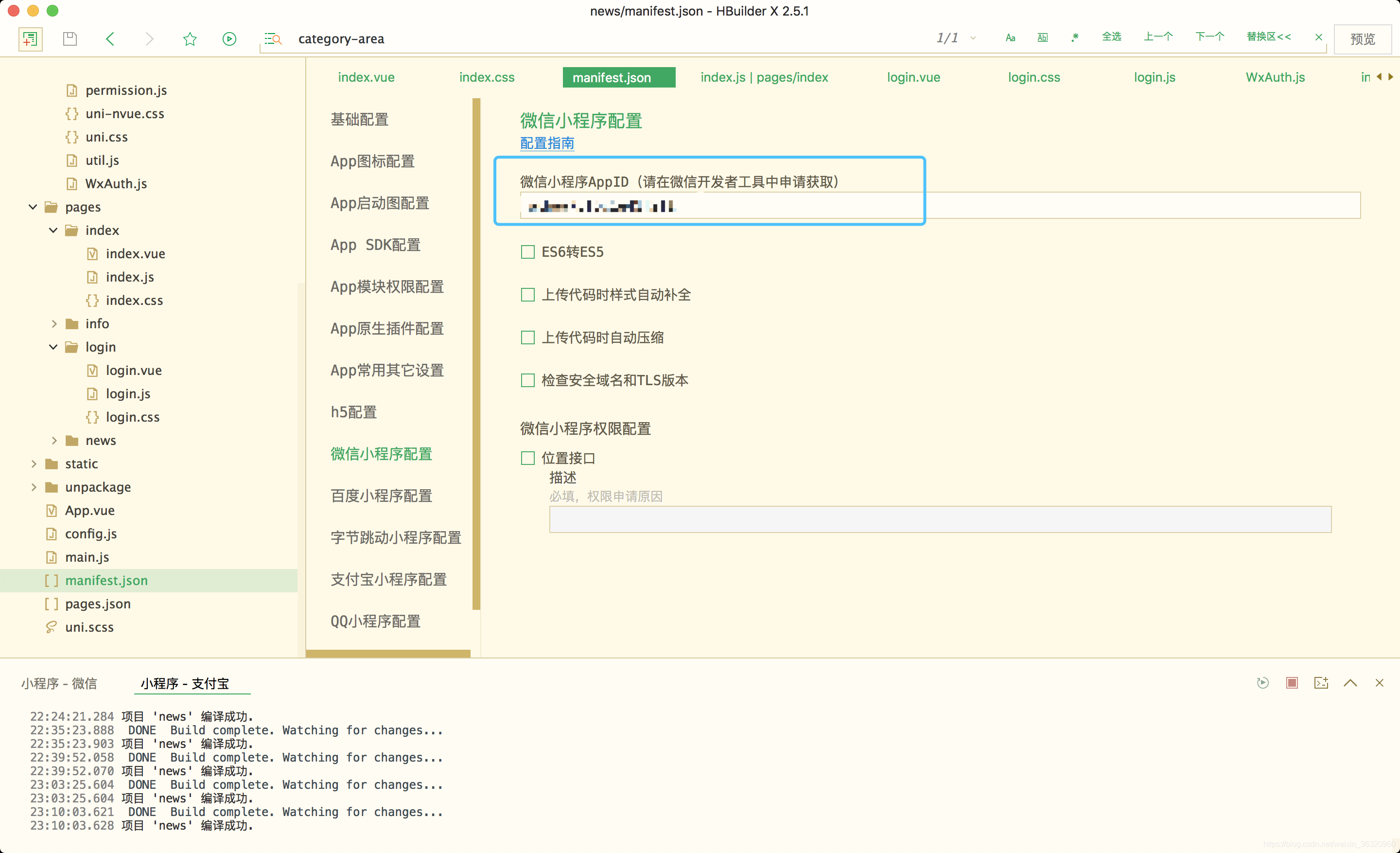Run the project with the play icon

coord(229,38)
